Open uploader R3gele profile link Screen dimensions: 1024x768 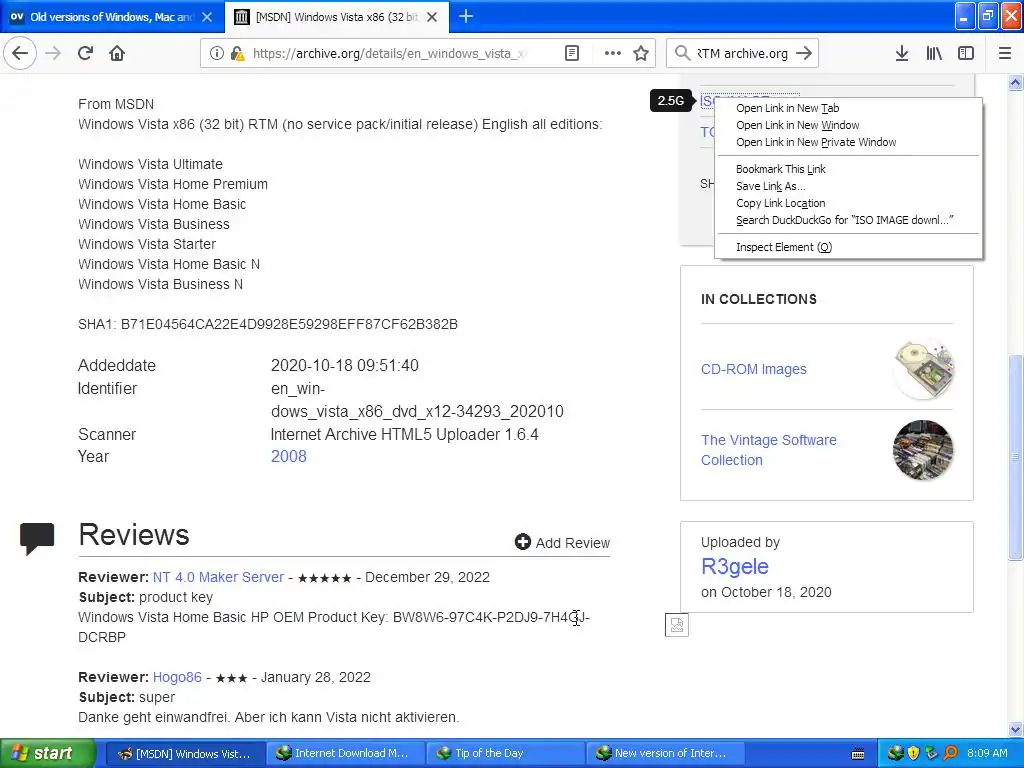pyautogui.click(x=734, y=566)
